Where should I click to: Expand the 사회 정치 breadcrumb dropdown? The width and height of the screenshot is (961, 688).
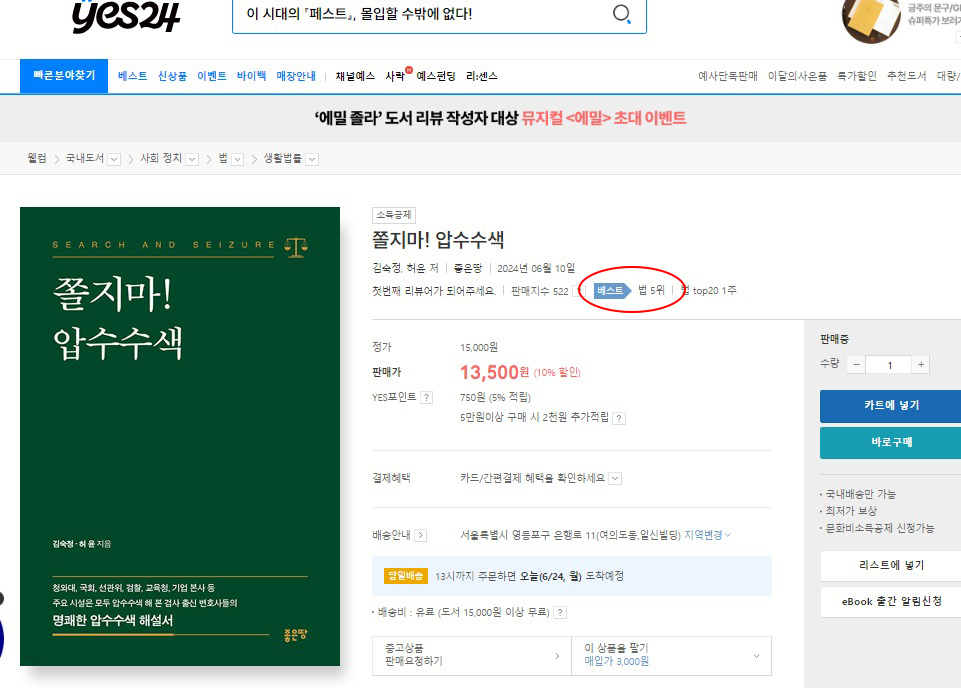point(192,159)
